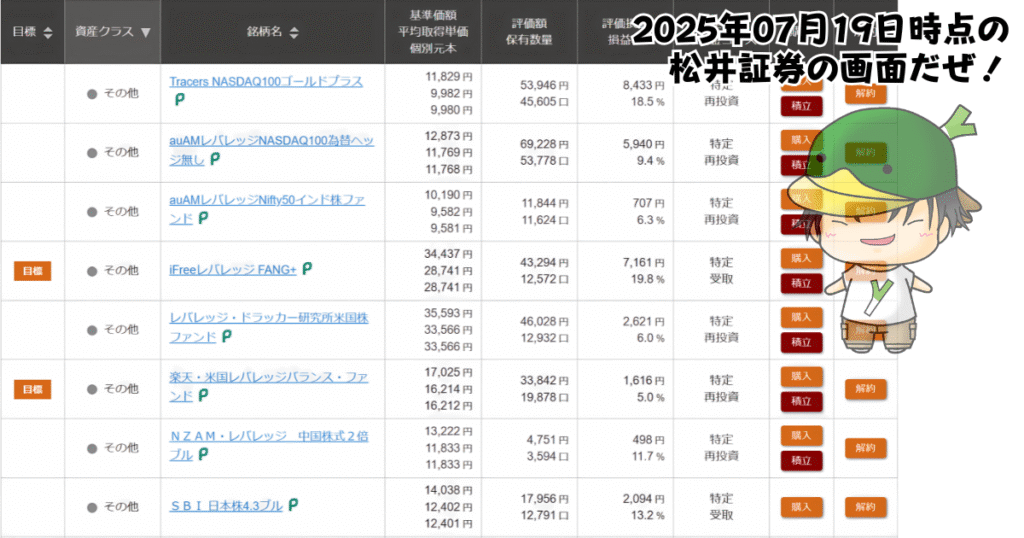Click the base price 14,038円

point(448,490)
